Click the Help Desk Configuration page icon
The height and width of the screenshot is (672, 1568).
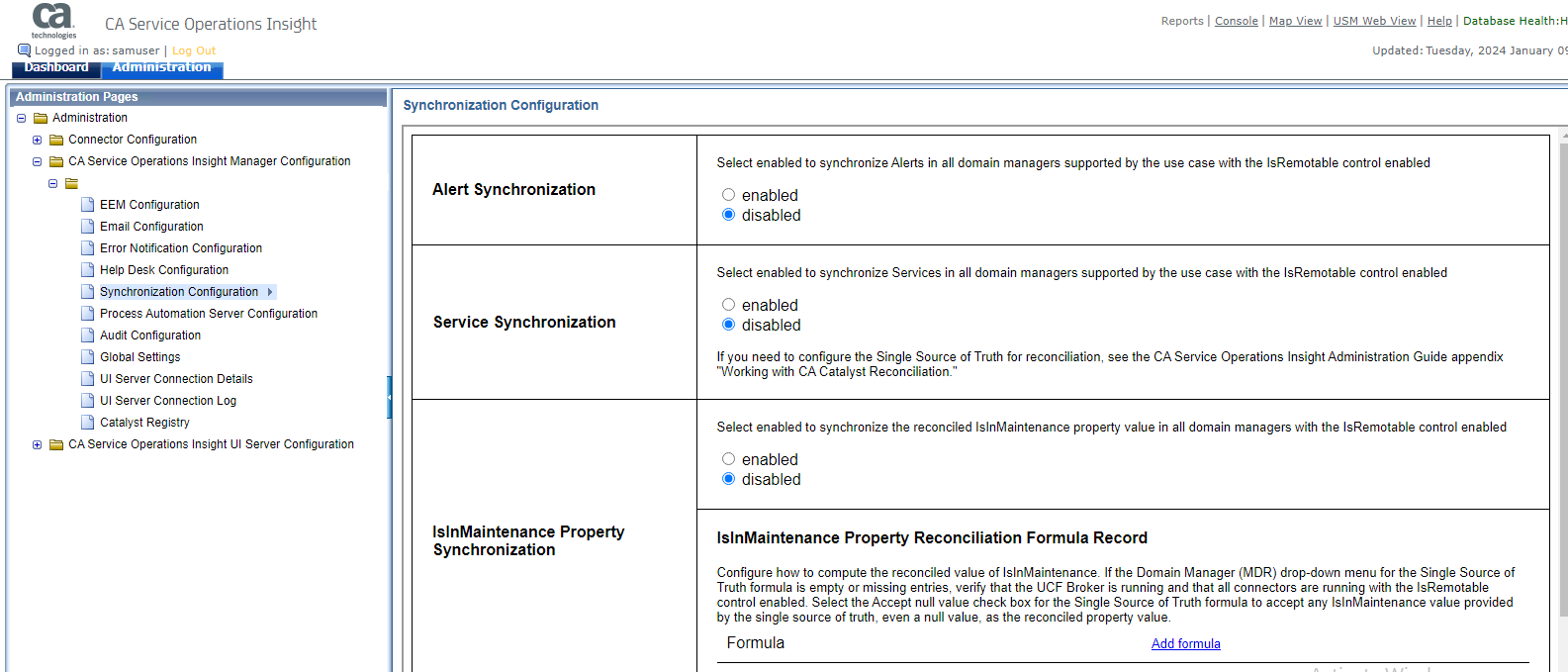click(x=88, y=270)
